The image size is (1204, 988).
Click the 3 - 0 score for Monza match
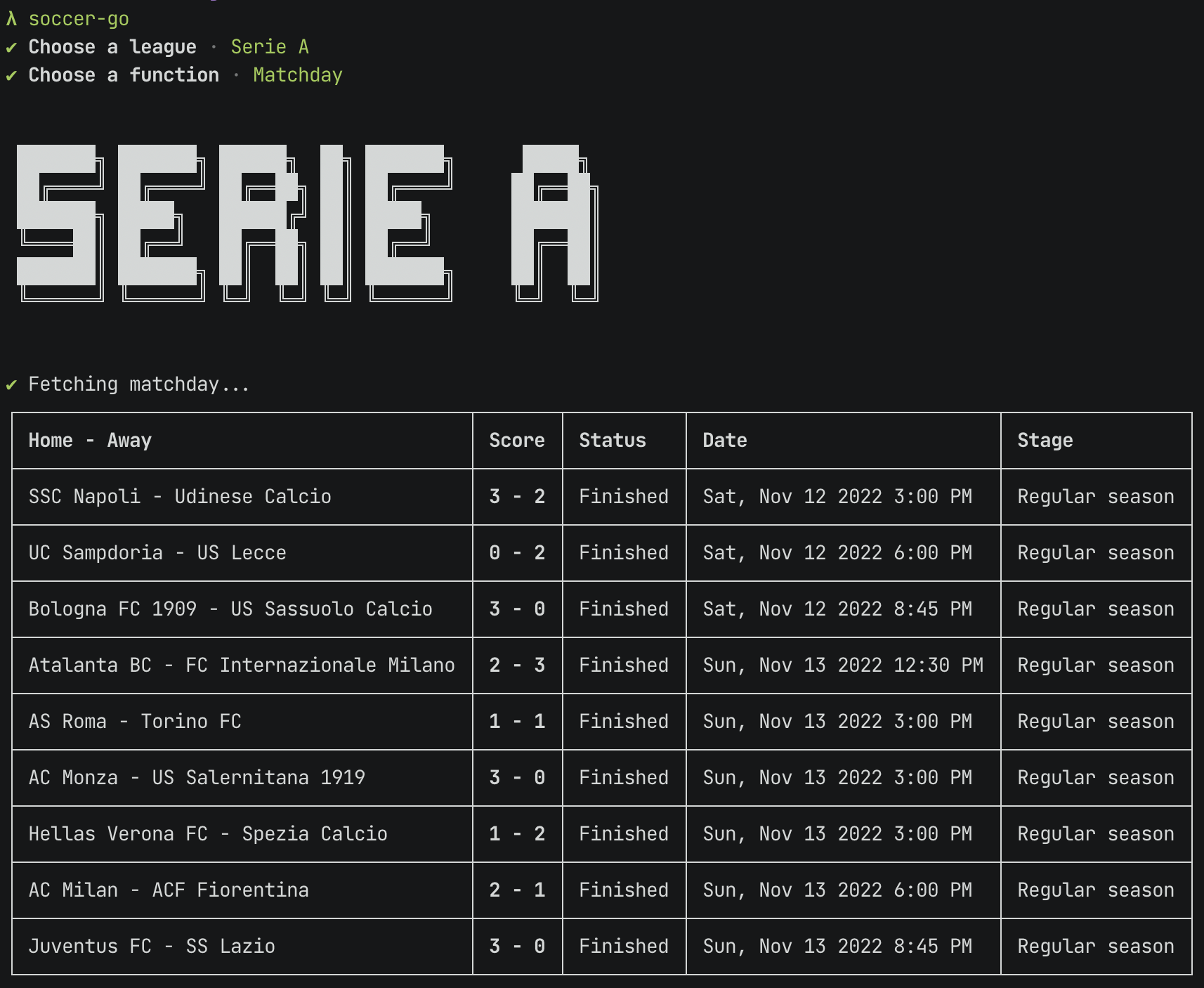click(x=517, y=778)
